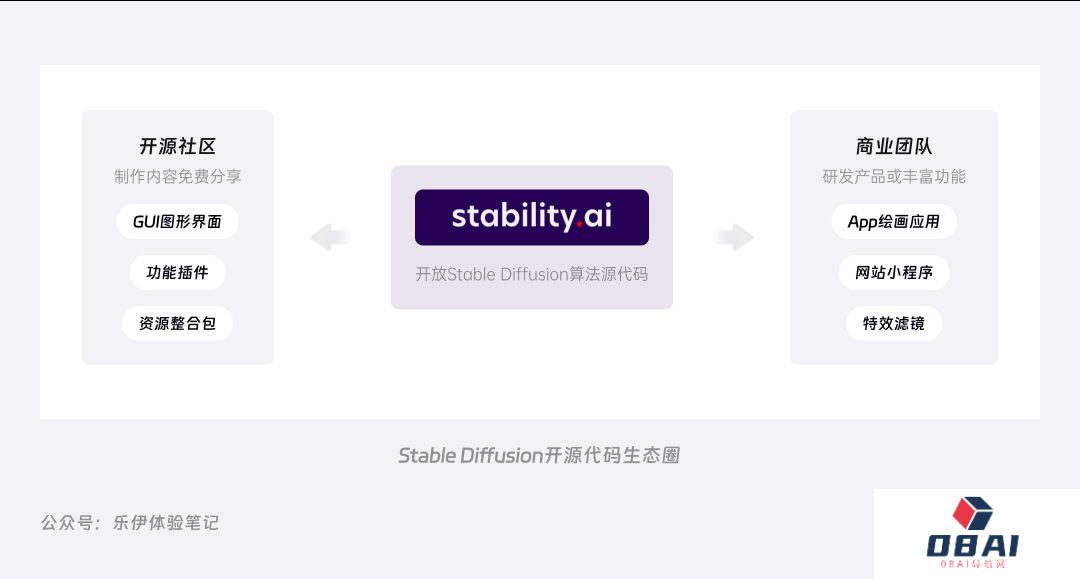
Task: Click the 制作内容免费分享 subtitle
Action: pyautogui.click(x=178, y=177)
